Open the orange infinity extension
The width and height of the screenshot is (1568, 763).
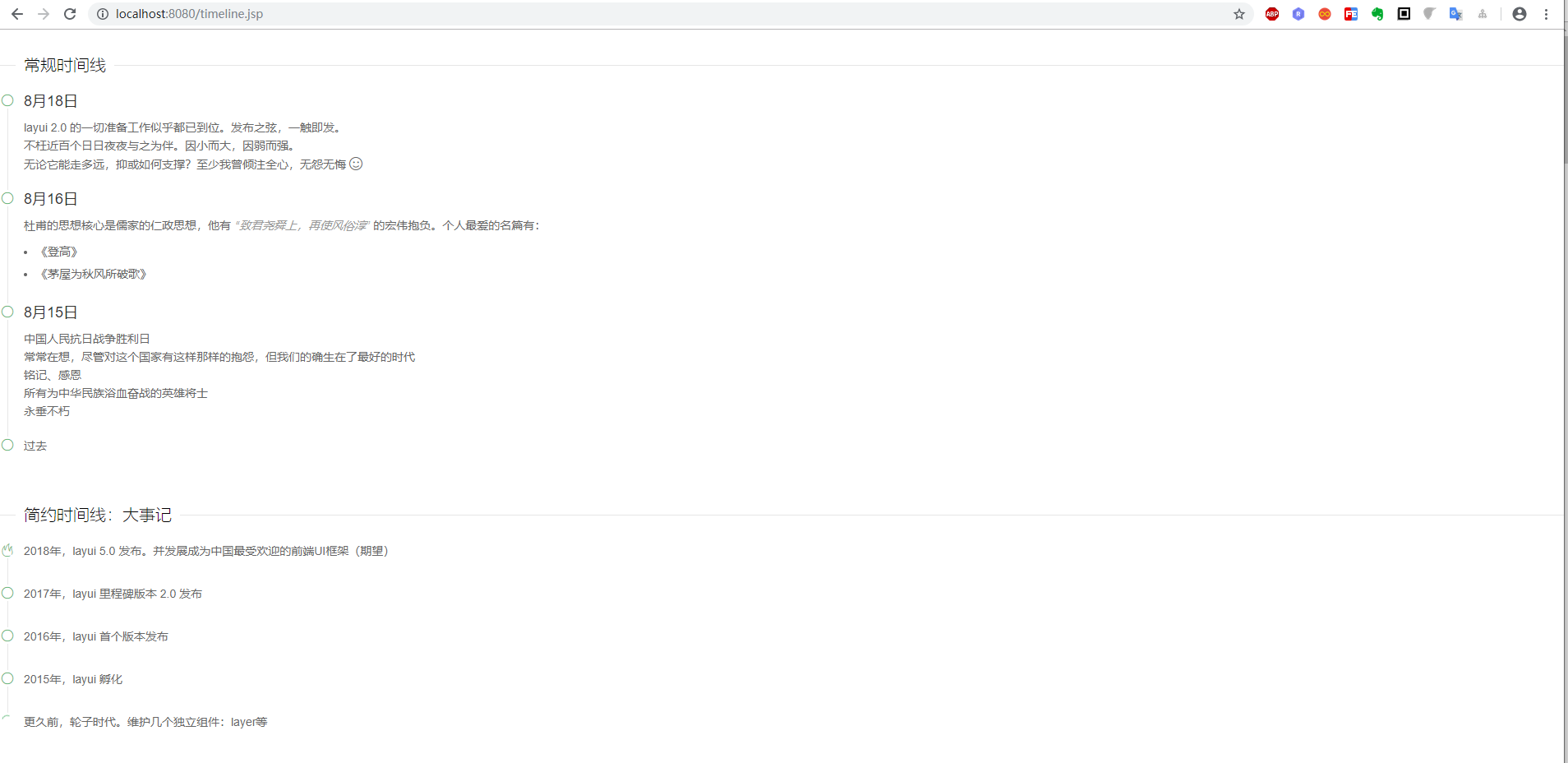1325,14
